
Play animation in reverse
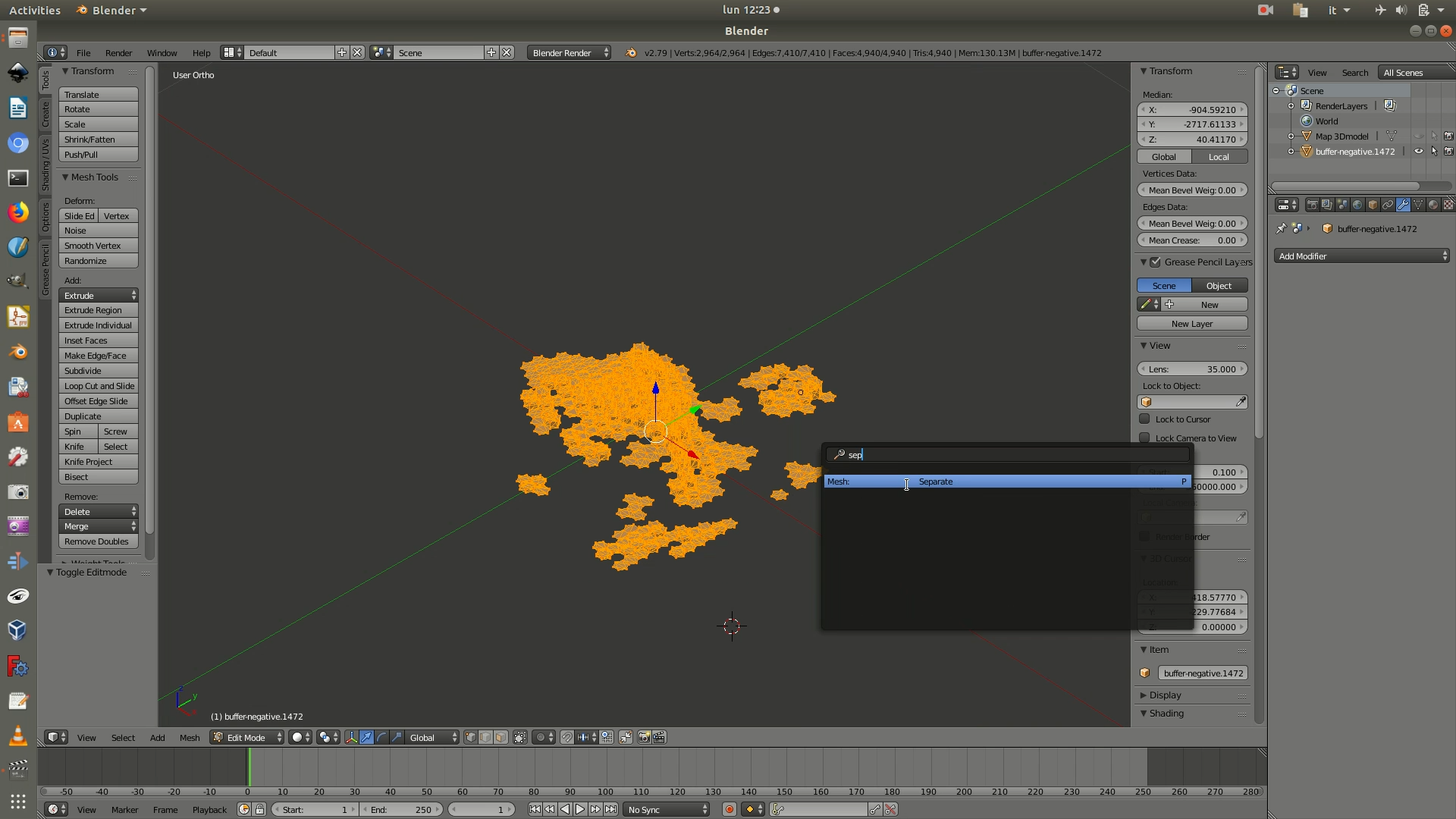(x=565, y=809)
